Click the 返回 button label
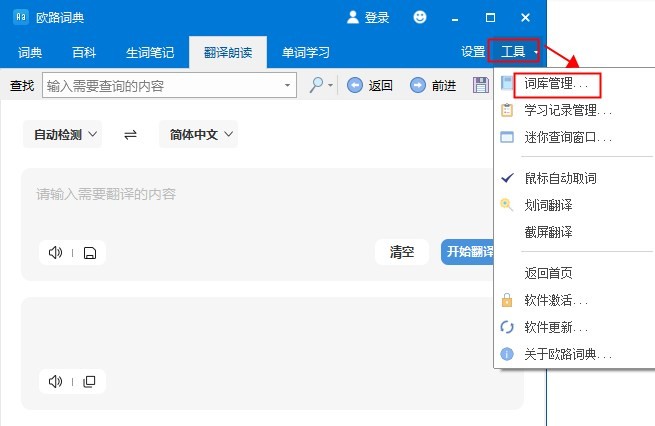Screen dimensions: 655x426 381,86
